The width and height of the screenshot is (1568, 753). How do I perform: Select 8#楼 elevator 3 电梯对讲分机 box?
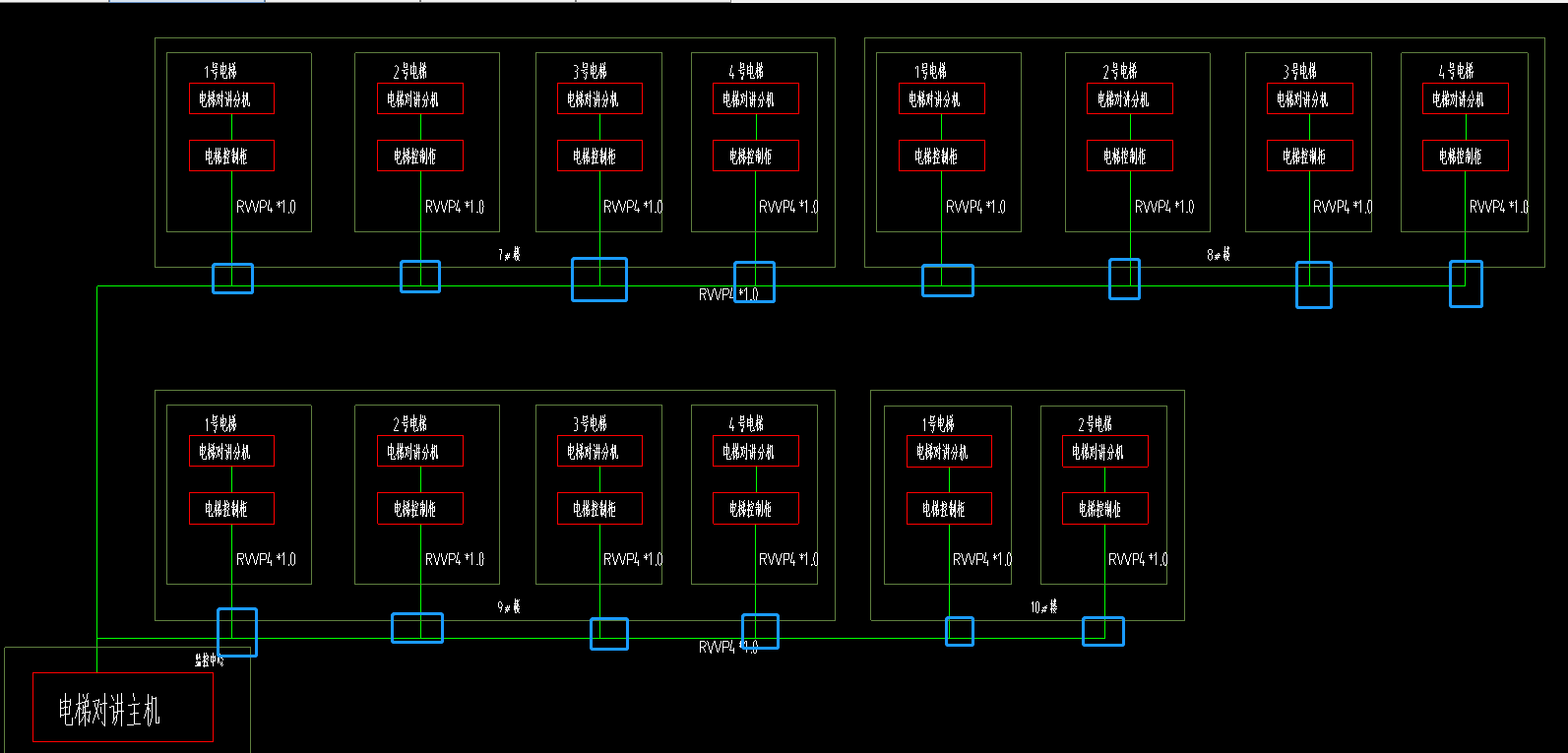coord(1310,98)
